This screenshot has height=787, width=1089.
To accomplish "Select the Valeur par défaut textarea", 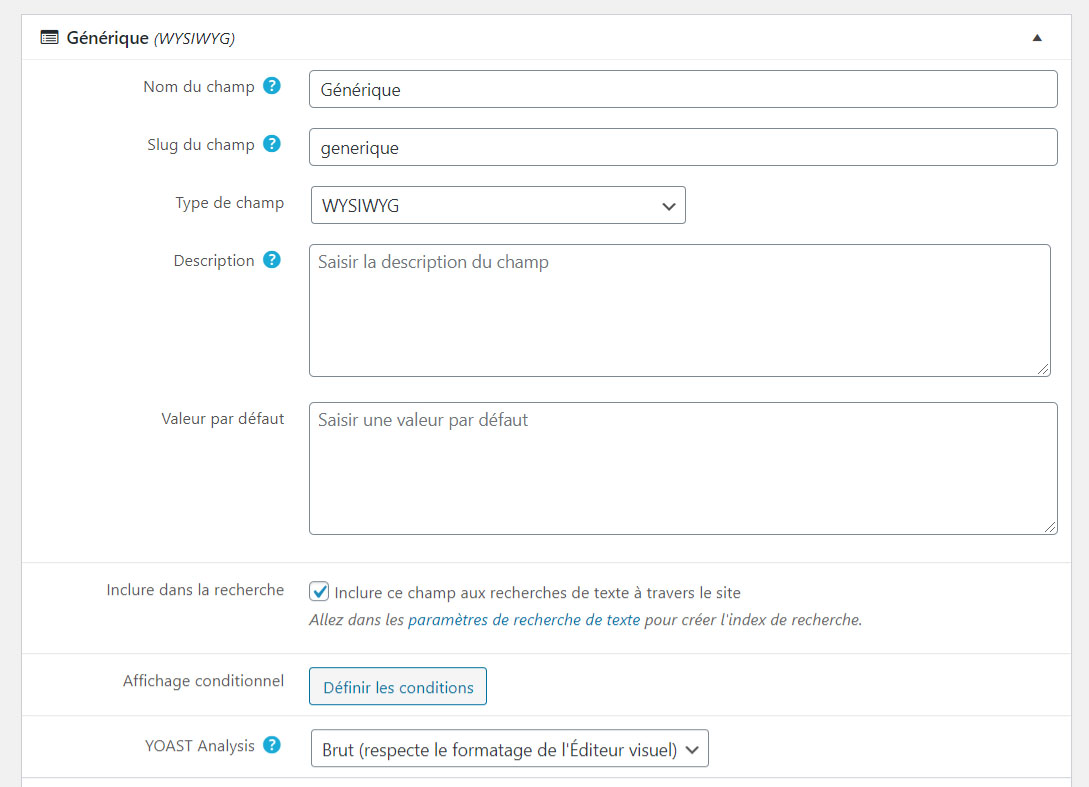I will click(x=683, y=468).
